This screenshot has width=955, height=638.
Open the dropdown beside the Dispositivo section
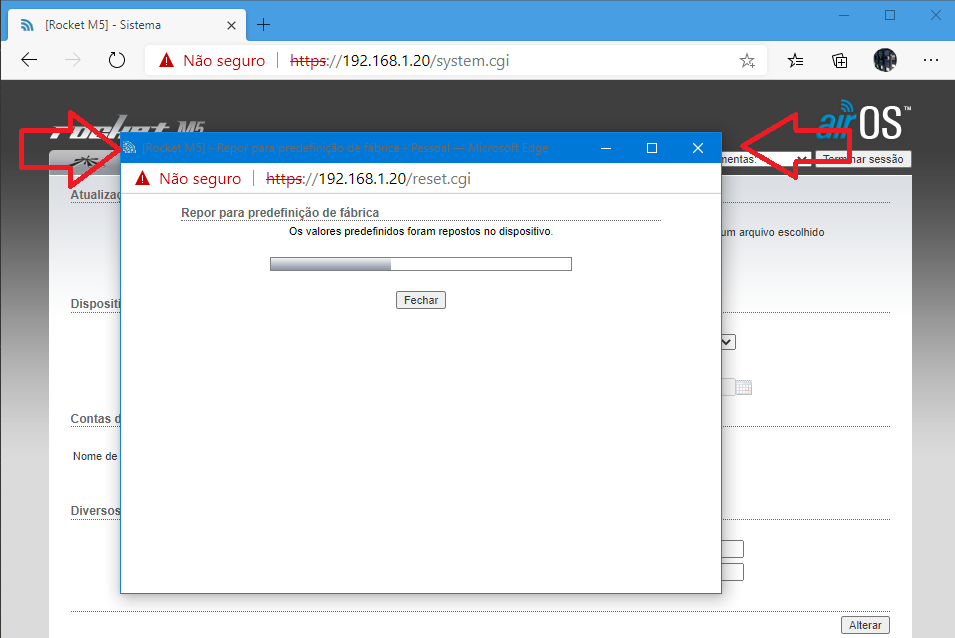(x=728, y=342)
